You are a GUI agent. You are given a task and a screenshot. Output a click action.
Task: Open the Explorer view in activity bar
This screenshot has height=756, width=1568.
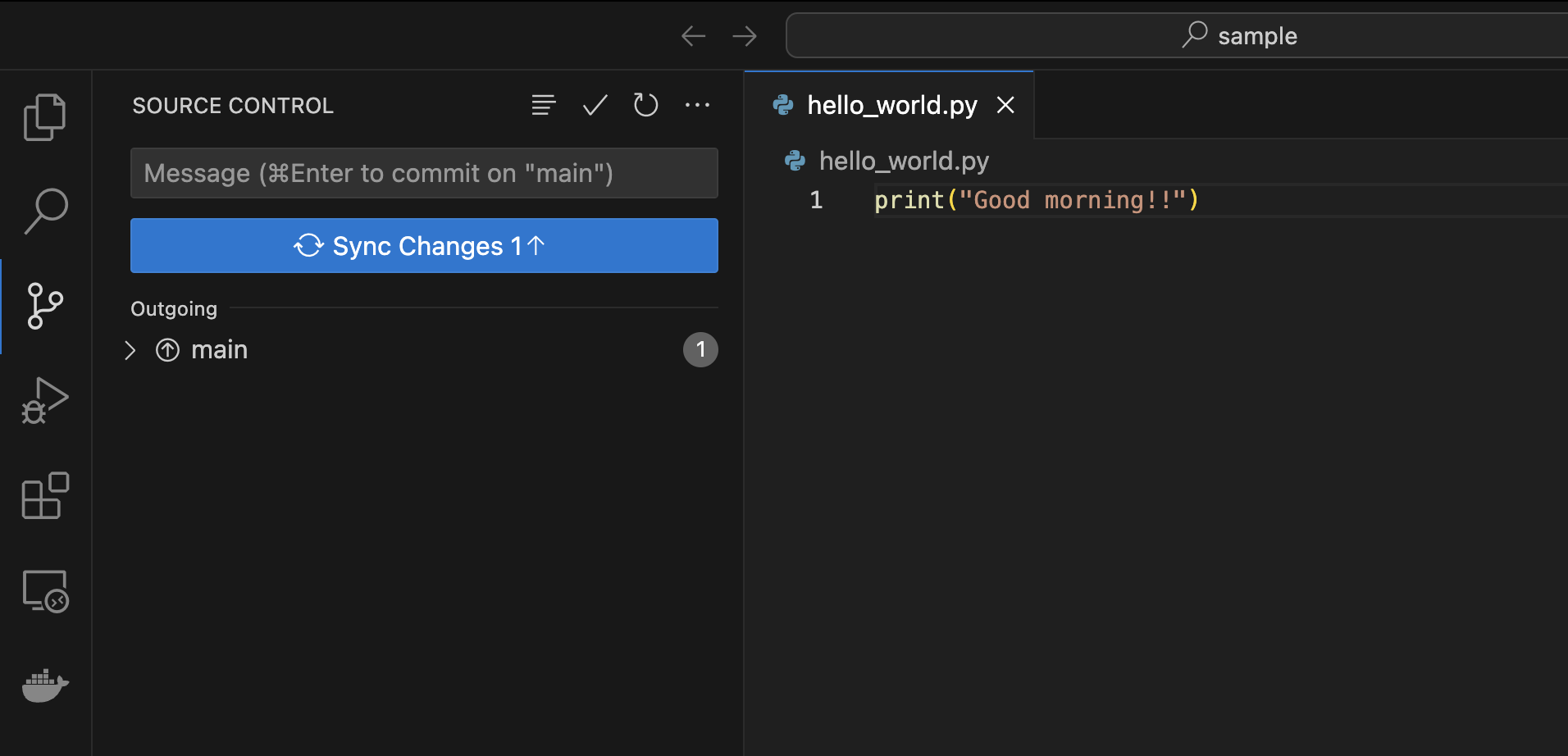point(45,117)
